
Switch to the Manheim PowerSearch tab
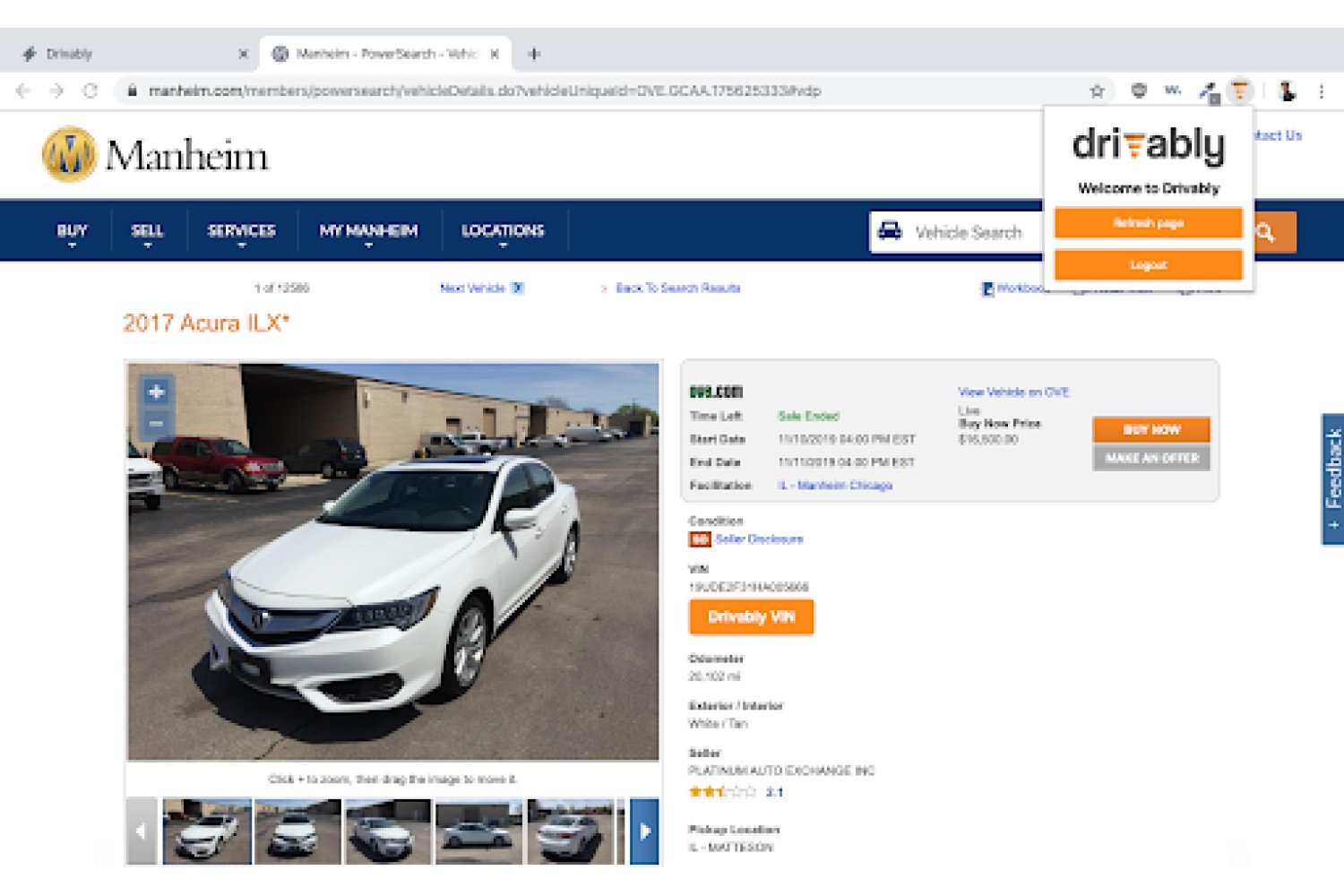[x=385, y=54]
